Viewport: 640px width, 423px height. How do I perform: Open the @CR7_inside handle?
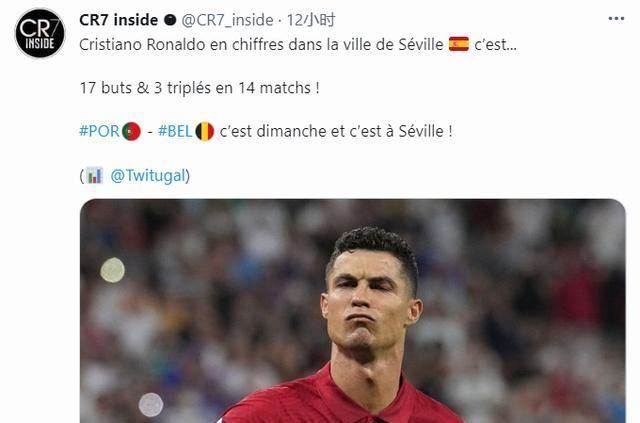[x=227, y=20]
